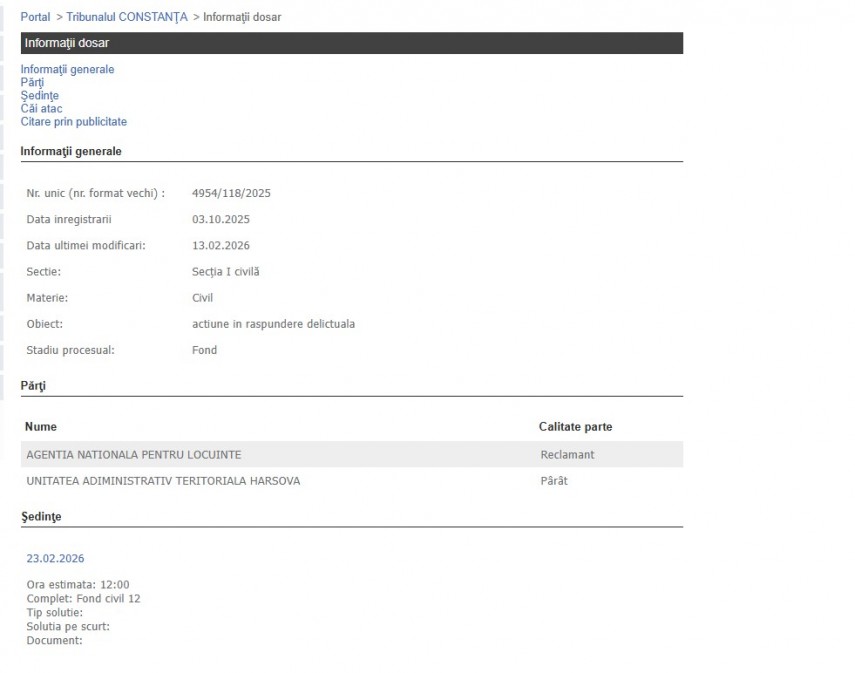Click the Complet: Fond civil 12 text

click(83, 599)
